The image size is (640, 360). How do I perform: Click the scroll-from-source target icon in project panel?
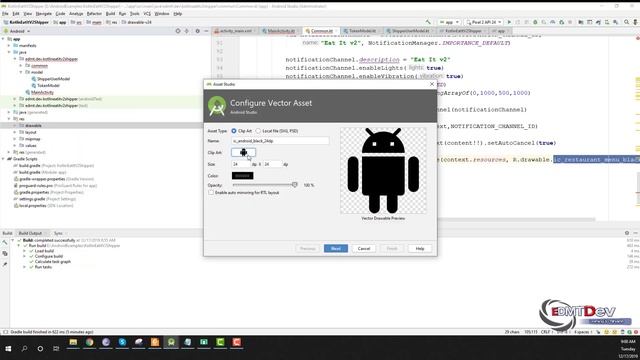[x=178, y=31]
